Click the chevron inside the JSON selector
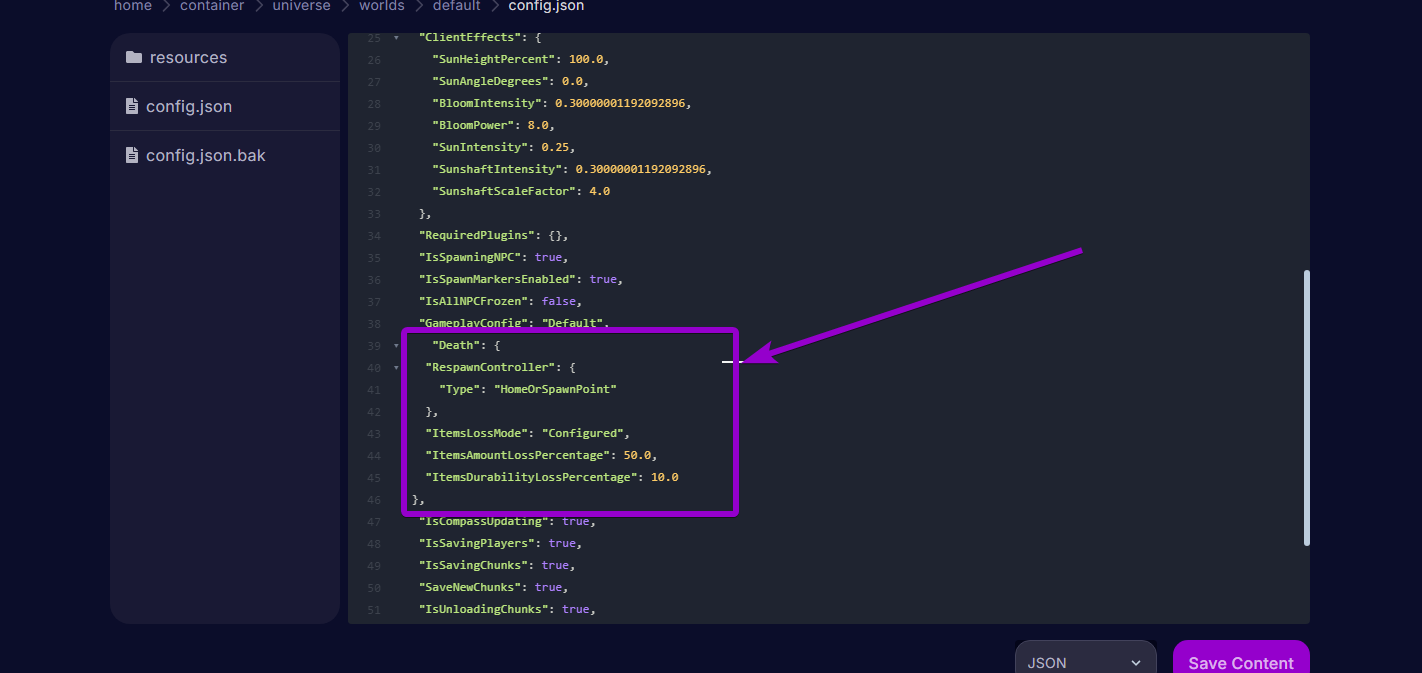Image resolution: width=1422 pixels, height=673 pixels. coord(1135,662)
